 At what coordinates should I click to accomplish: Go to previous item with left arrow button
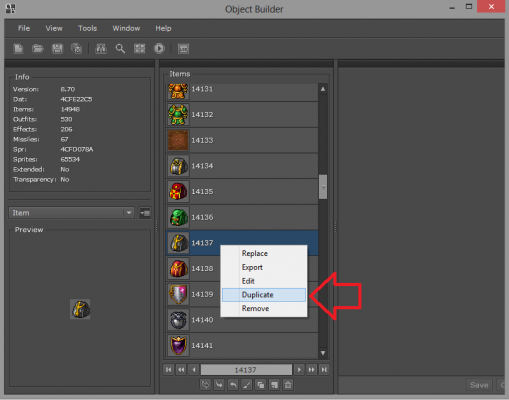click(x=194, y=369)
